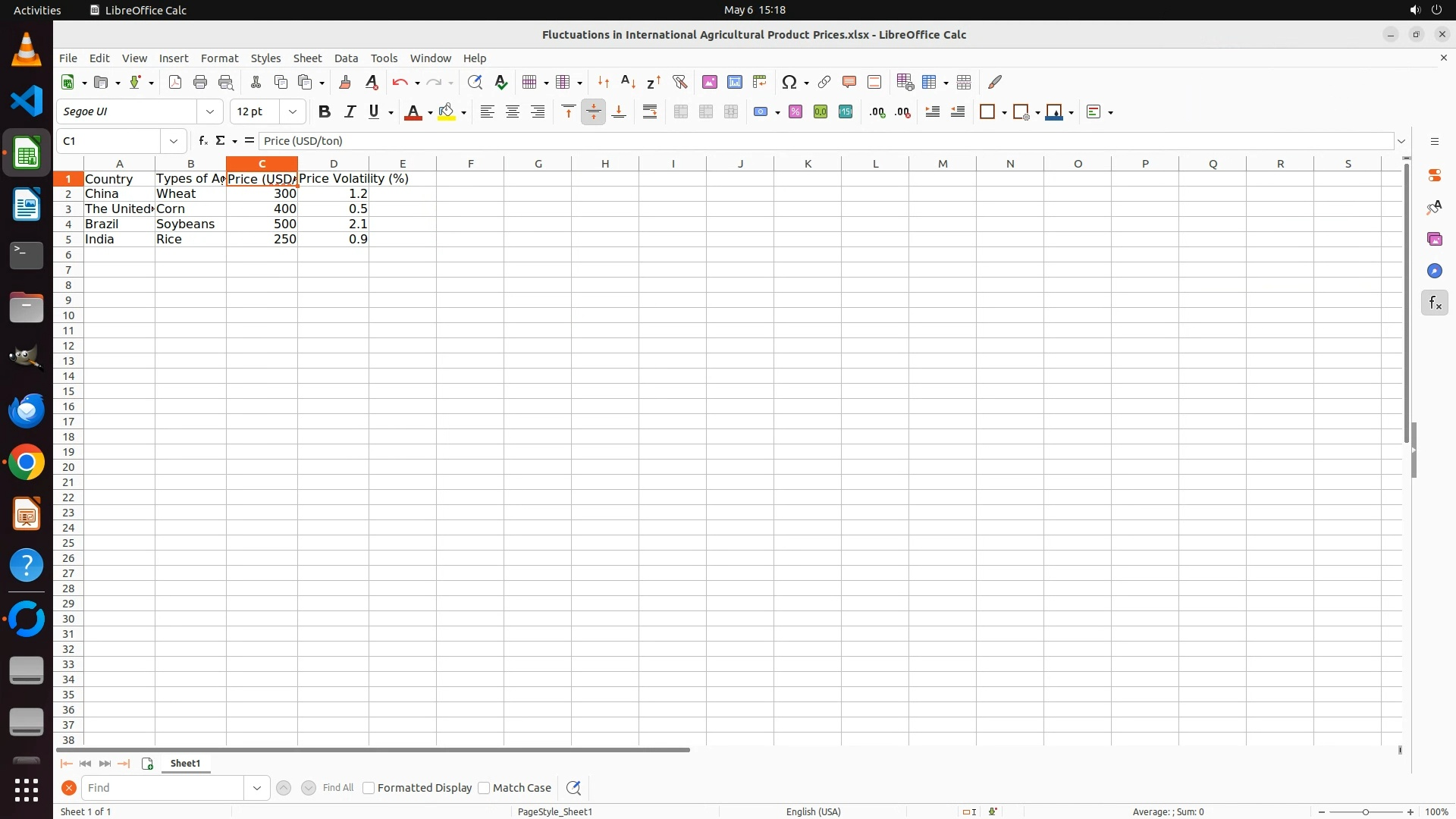Click the Merge and Center Cells icon

(x=680, y=112)
